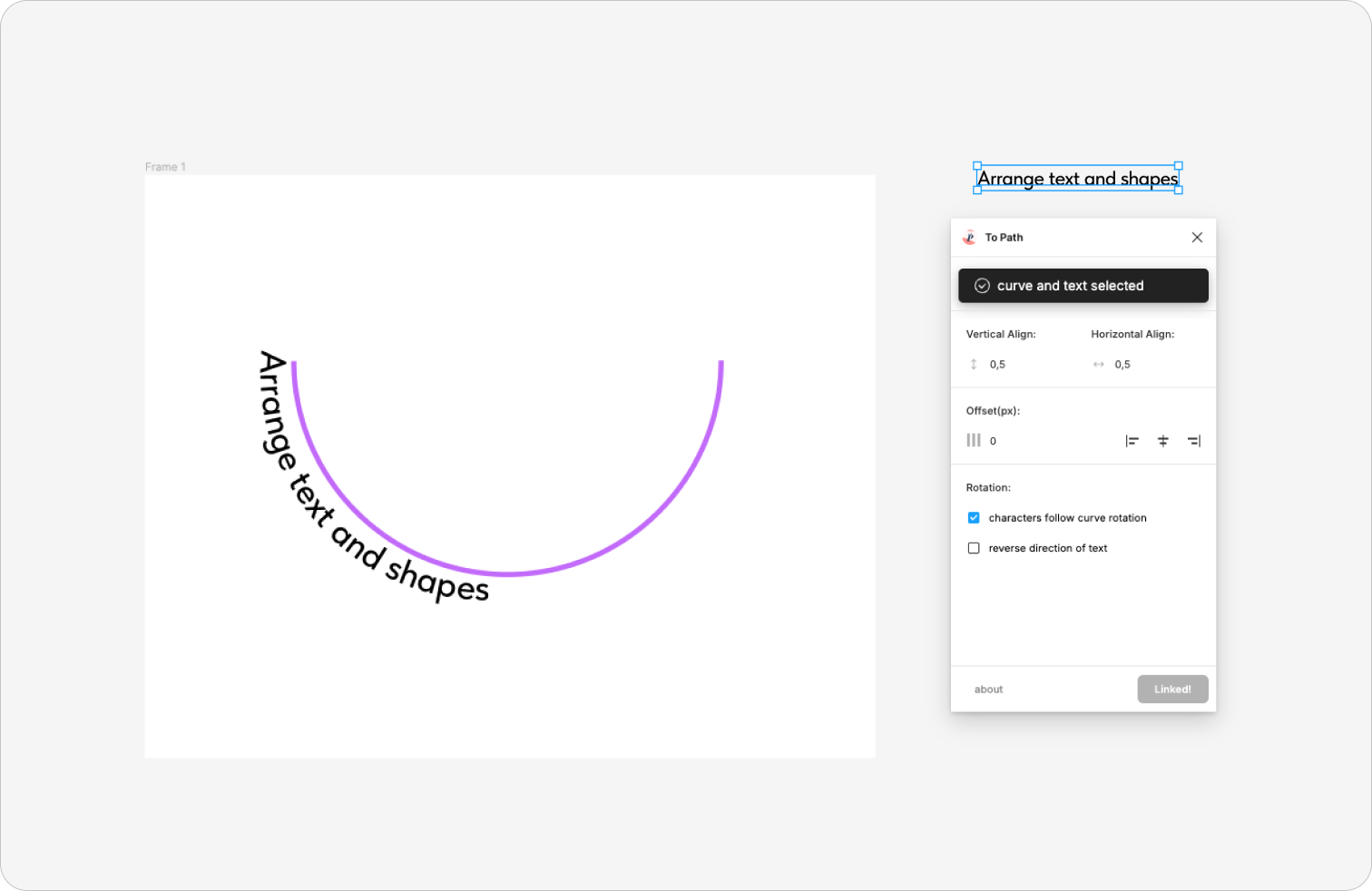
Task: Click the Horizontal Align value field
Action: (1122, 364)
